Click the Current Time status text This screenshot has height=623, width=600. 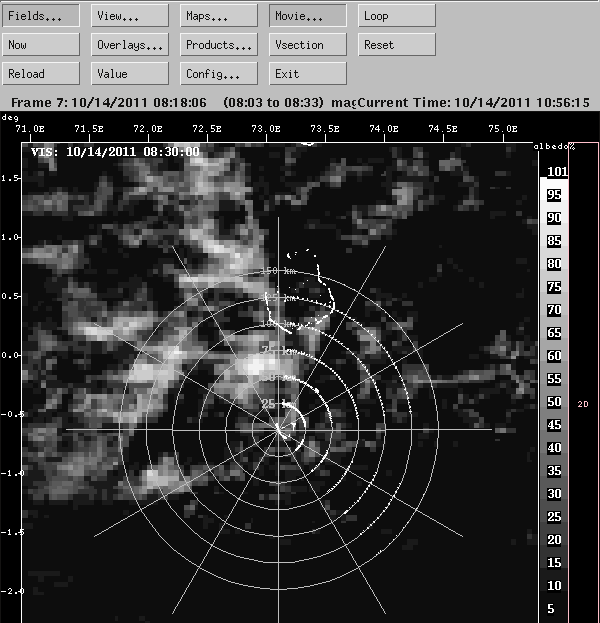474,103
